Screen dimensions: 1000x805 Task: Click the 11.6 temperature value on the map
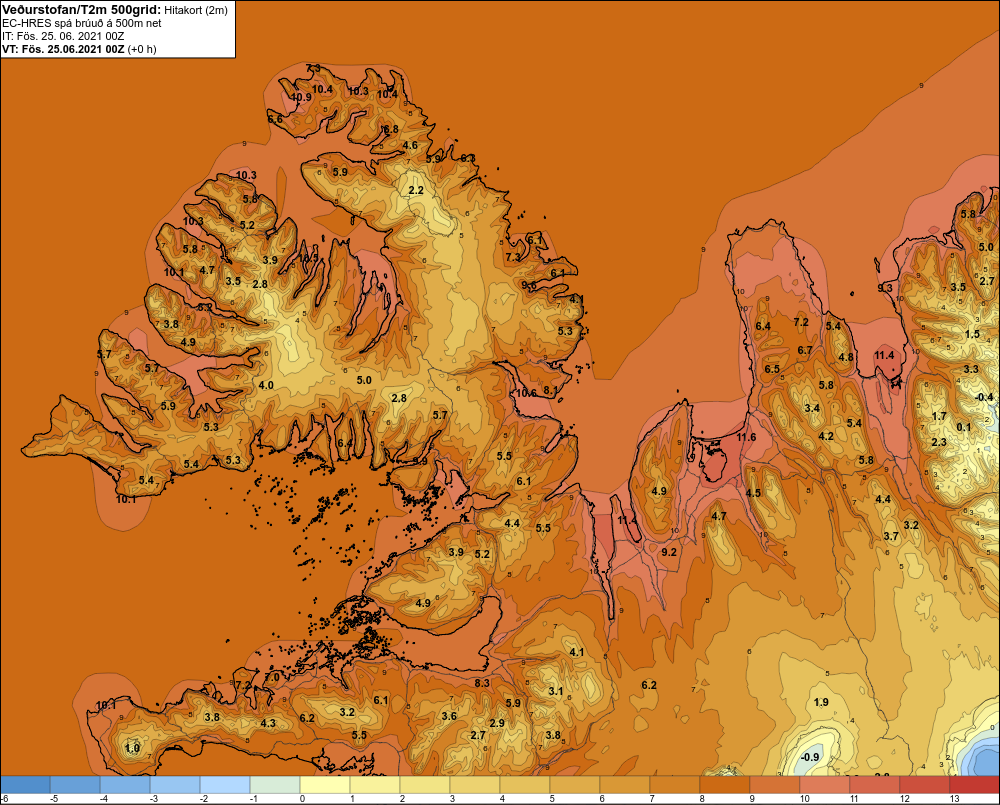[746, 438]
